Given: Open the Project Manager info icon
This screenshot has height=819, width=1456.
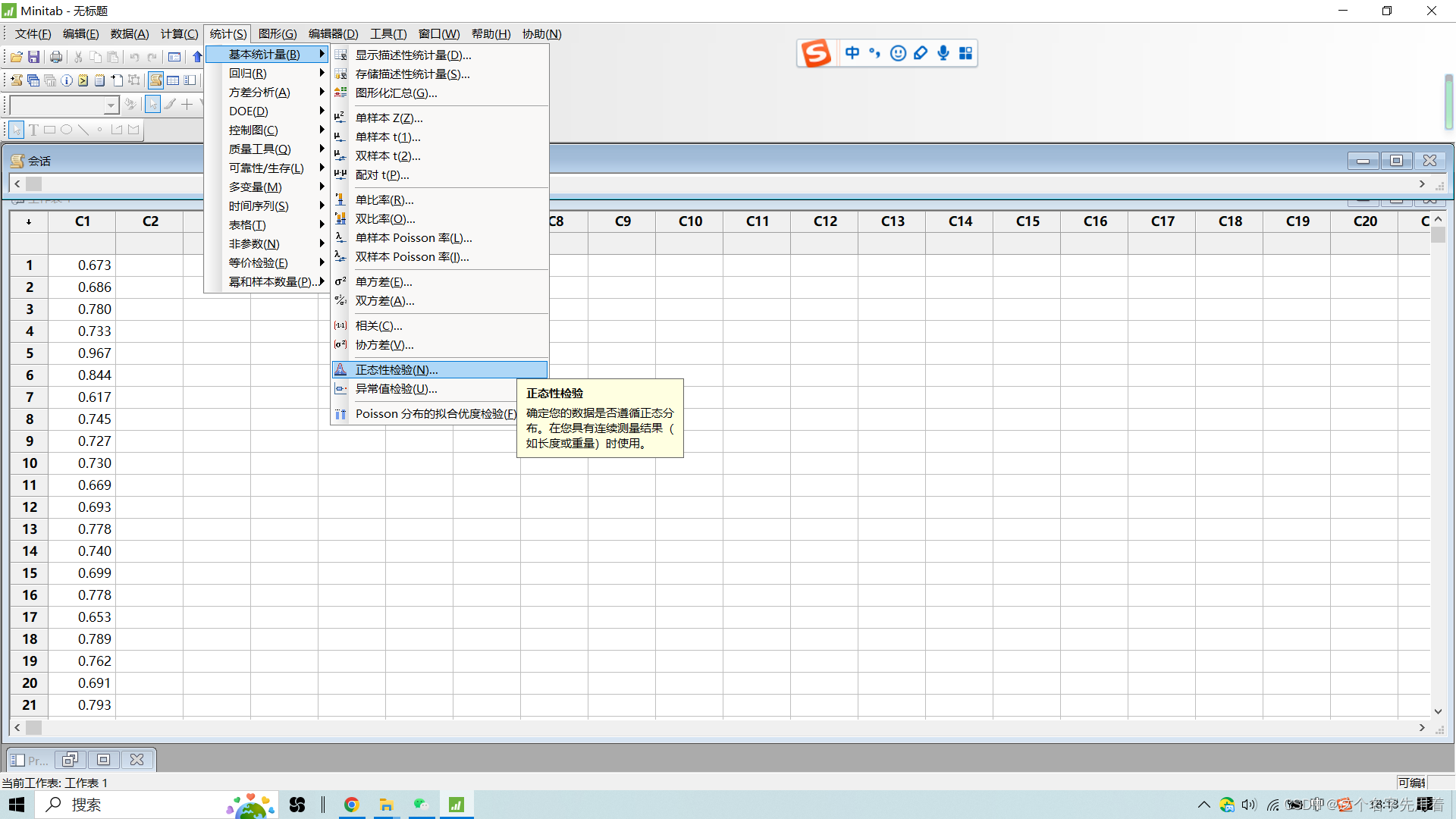Looking at the screenshot, I should click(x=67, y=80).
